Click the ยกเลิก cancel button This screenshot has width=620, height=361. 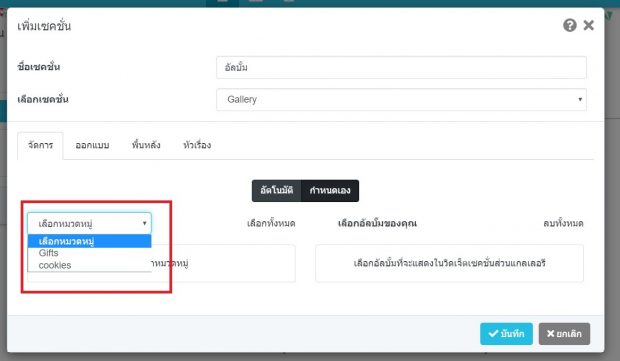click(564, 334)
